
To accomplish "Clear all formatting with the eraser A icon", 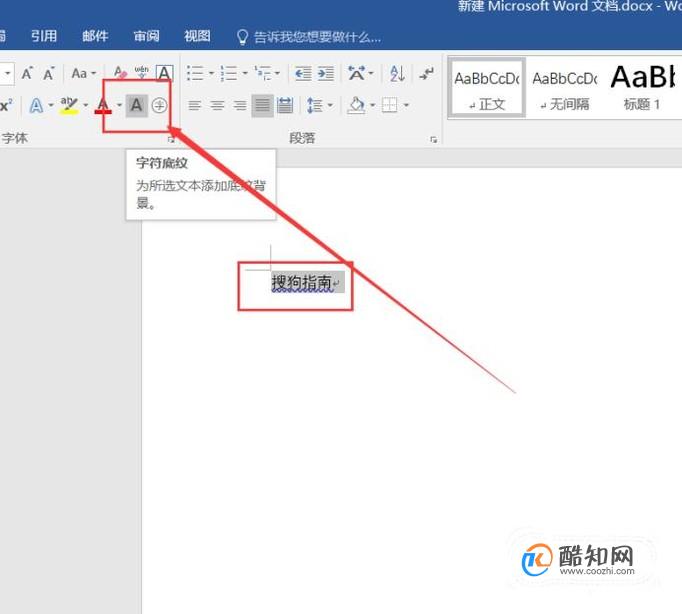I will pos(120,73).
